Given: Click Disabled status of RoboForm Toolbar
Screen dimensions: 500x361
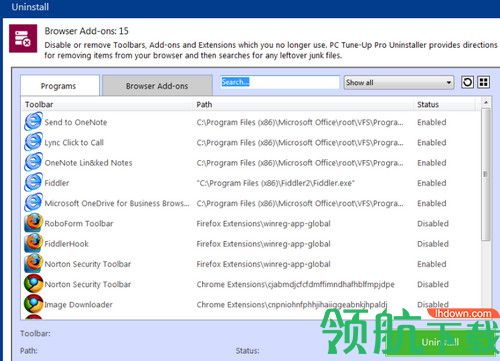Looking at the screenshot, I should click(433, 224).
